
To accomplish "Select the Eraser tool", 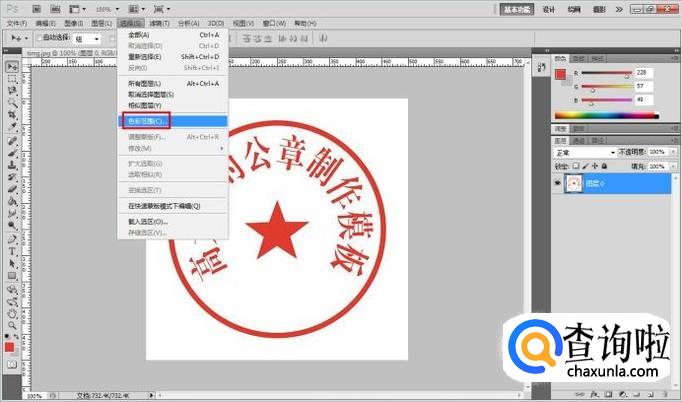I will [12, 190].
